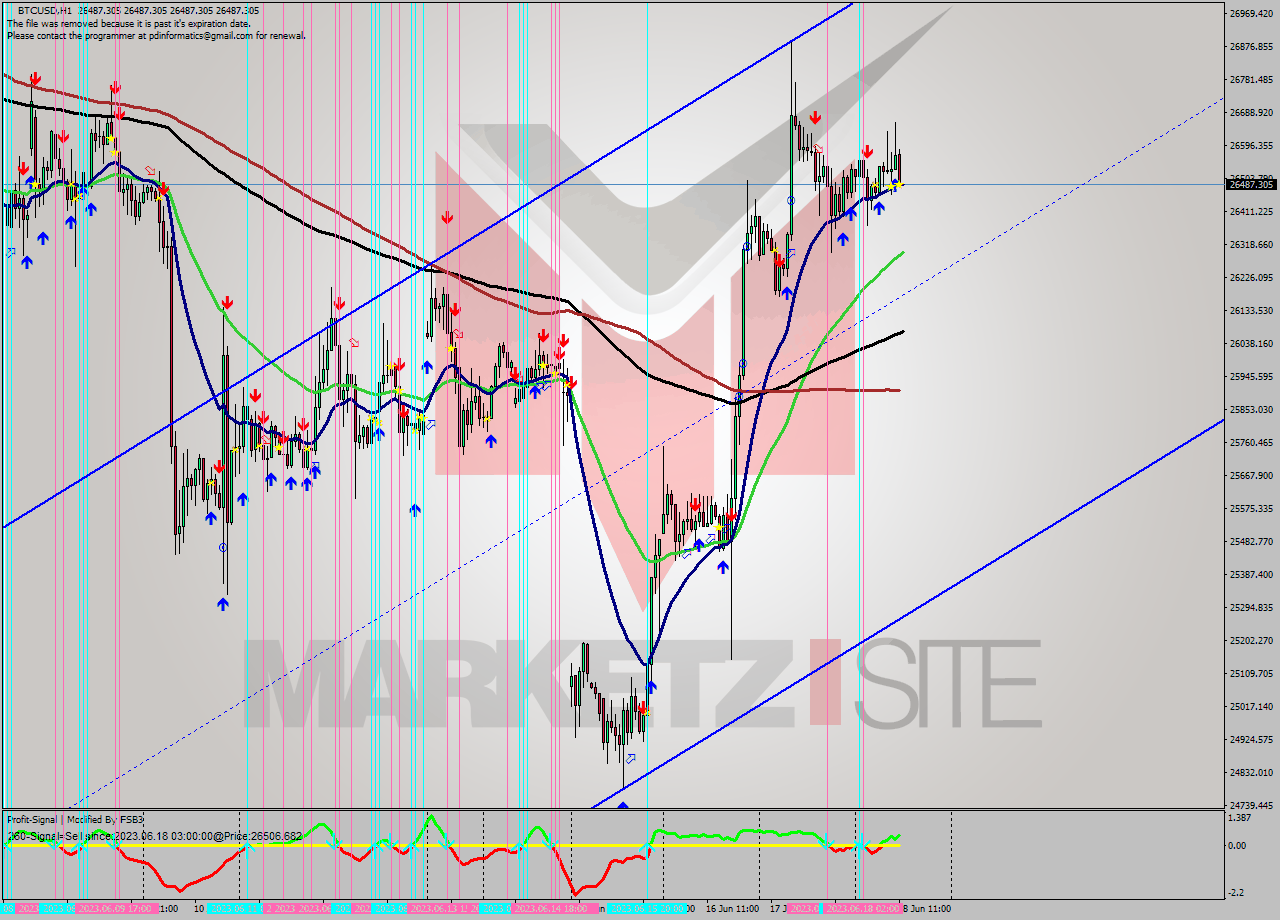Click the 26876.855 price axis label

[1251, 47]
